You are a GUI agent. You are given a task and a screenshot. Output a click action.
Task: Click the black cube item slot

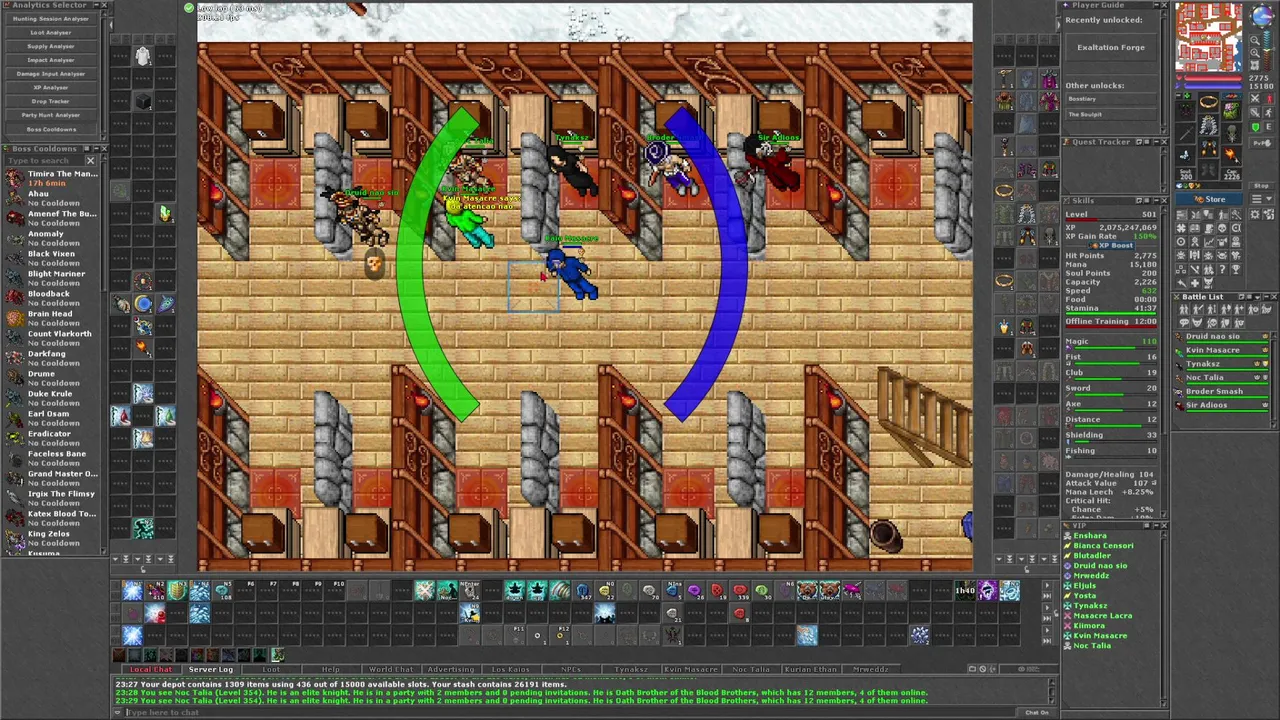143,101
